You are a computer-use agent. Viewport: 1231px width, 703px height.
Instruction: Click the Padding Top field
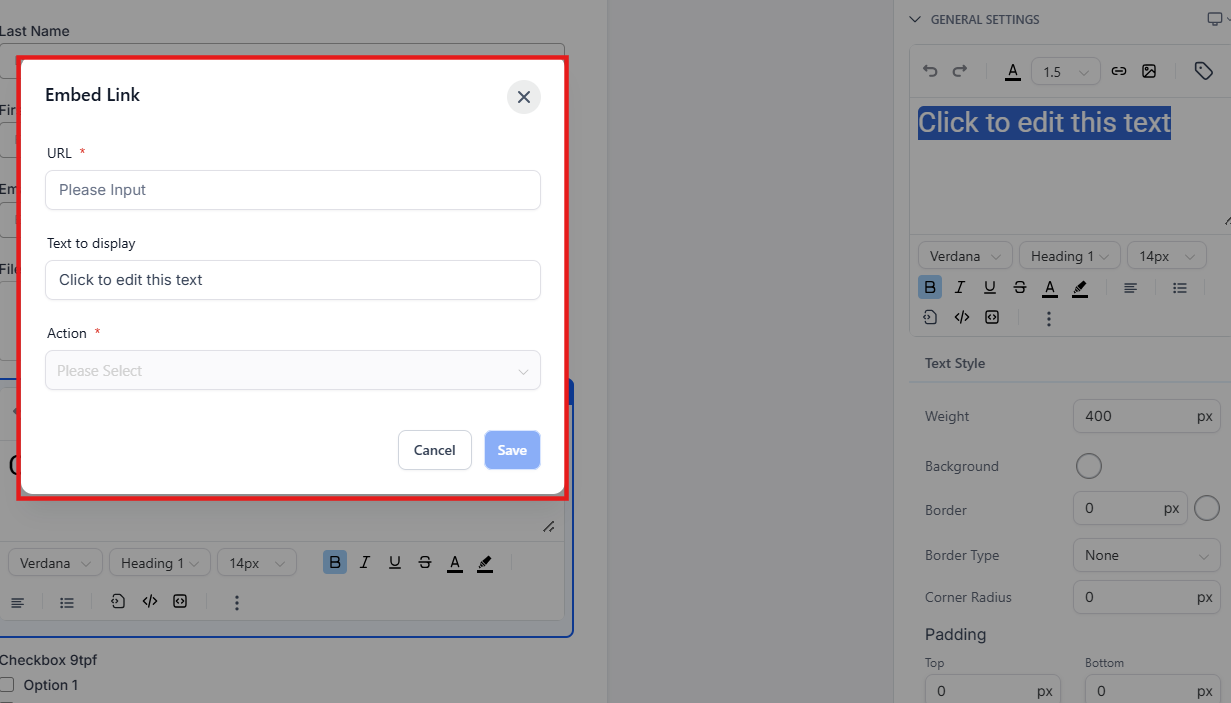pyautogui.click(x=993, y=691)
